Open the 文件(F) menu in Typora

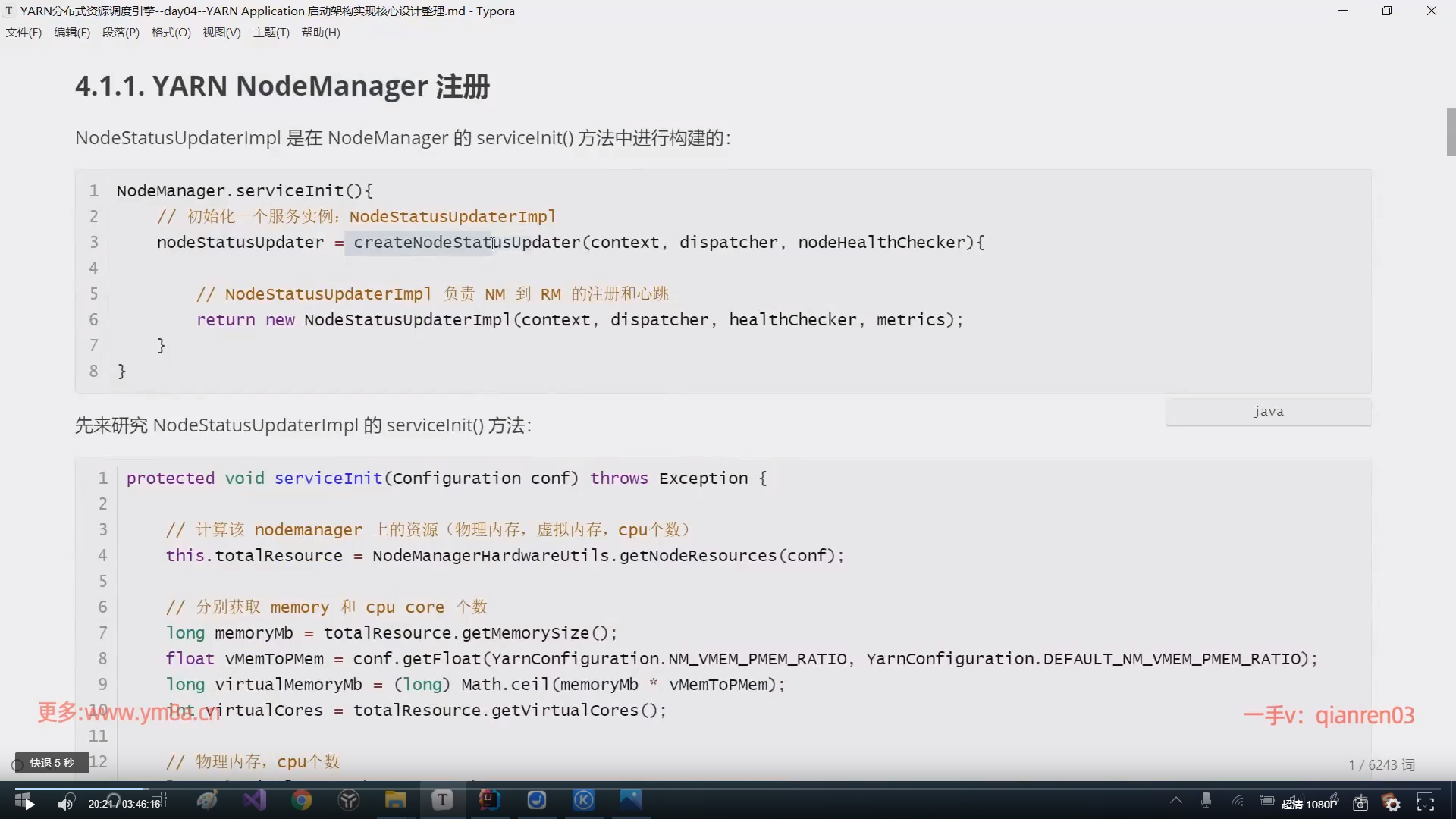[24, 33]
